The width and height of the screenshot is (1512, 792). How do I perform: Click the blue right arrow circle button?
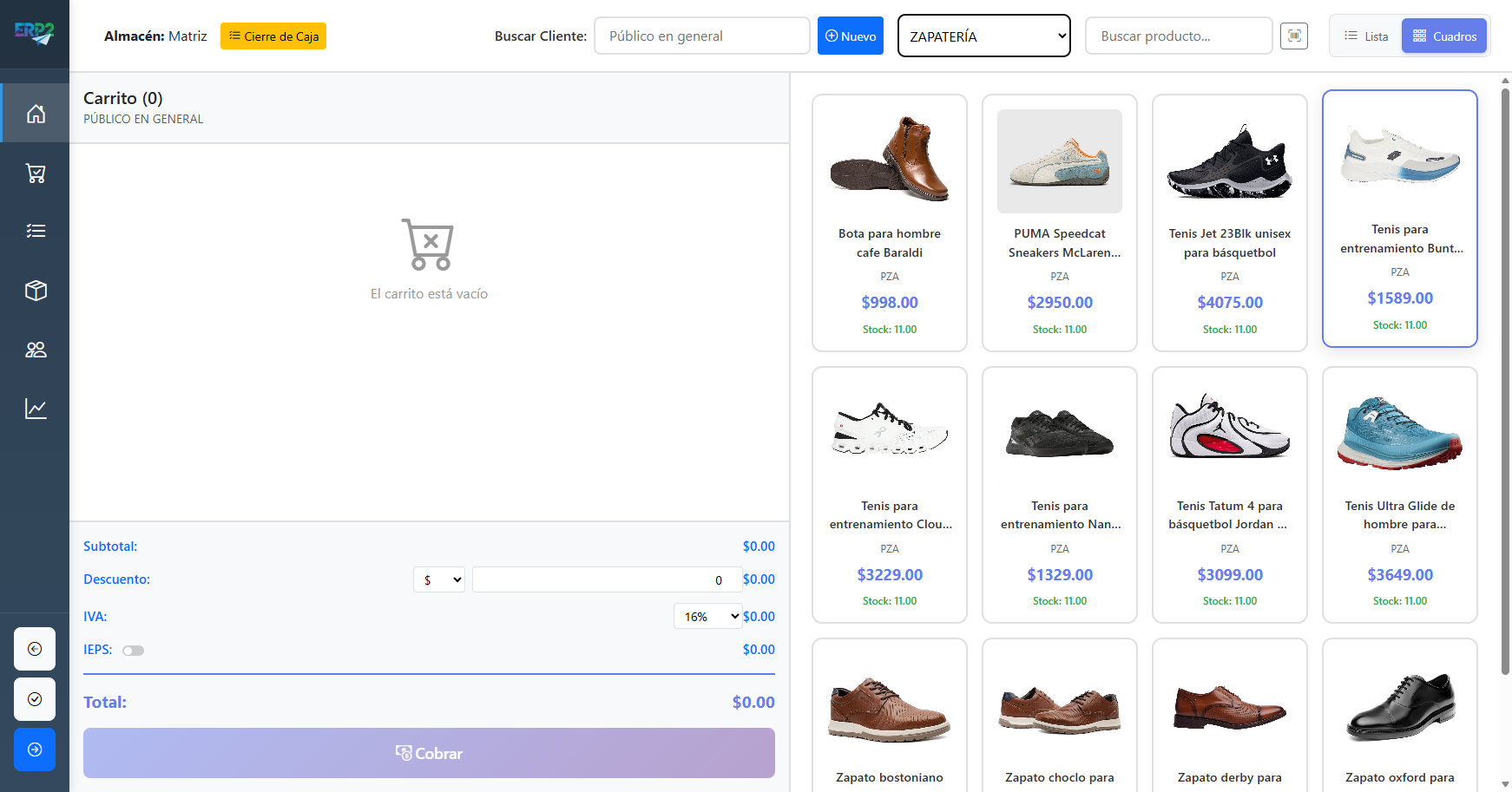(x=35, y=749)
